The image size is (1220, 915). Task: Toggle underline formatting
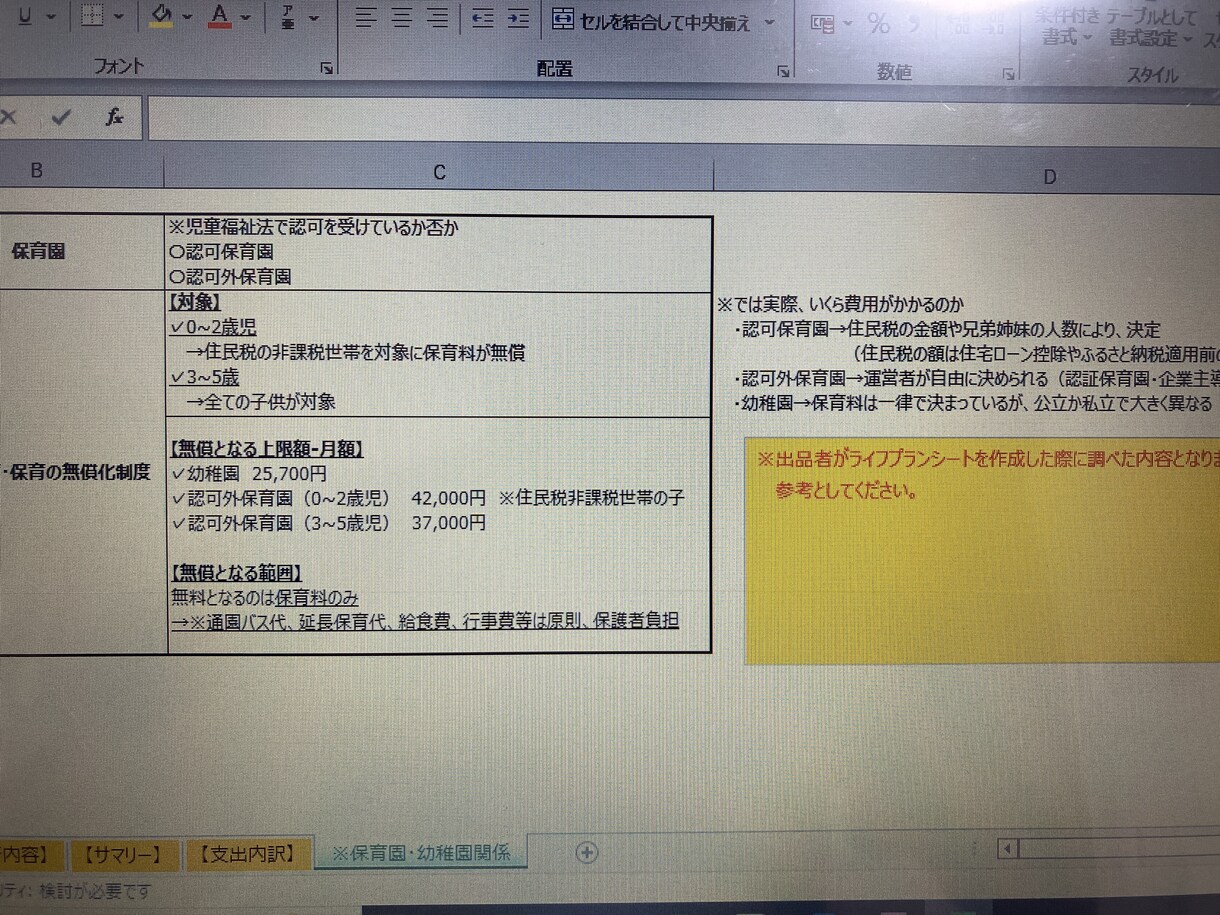[24, 16]
